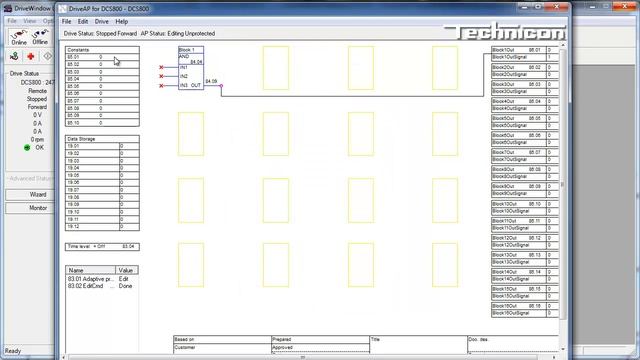Screen dimensions: 640x360
Task: Click the red X on input IN3
Action: [x=161, y=86]
